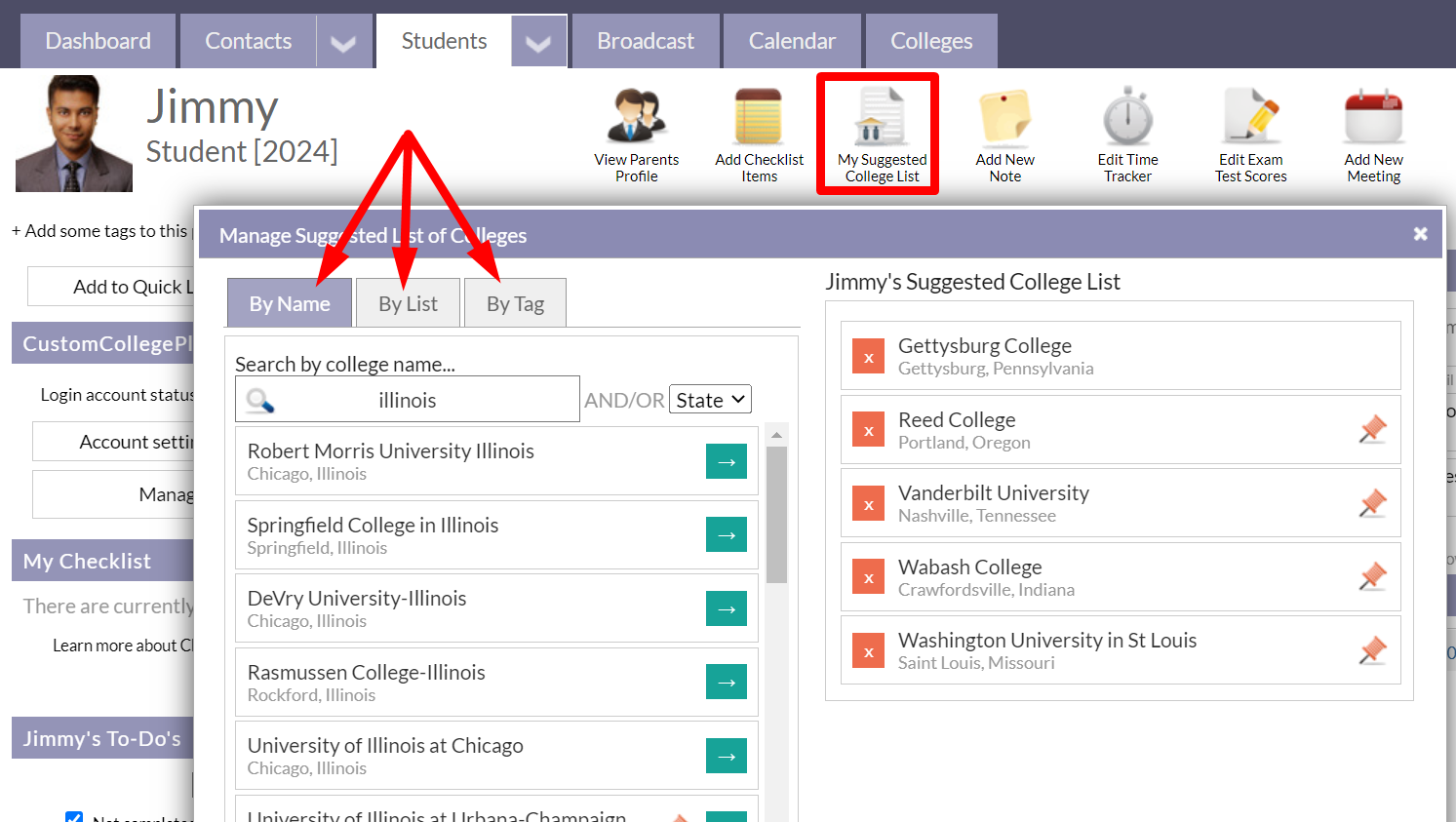This screenshot has width=1456, height=822.
Task: Switch to By Name tab
Action: [x=290, y=303]
